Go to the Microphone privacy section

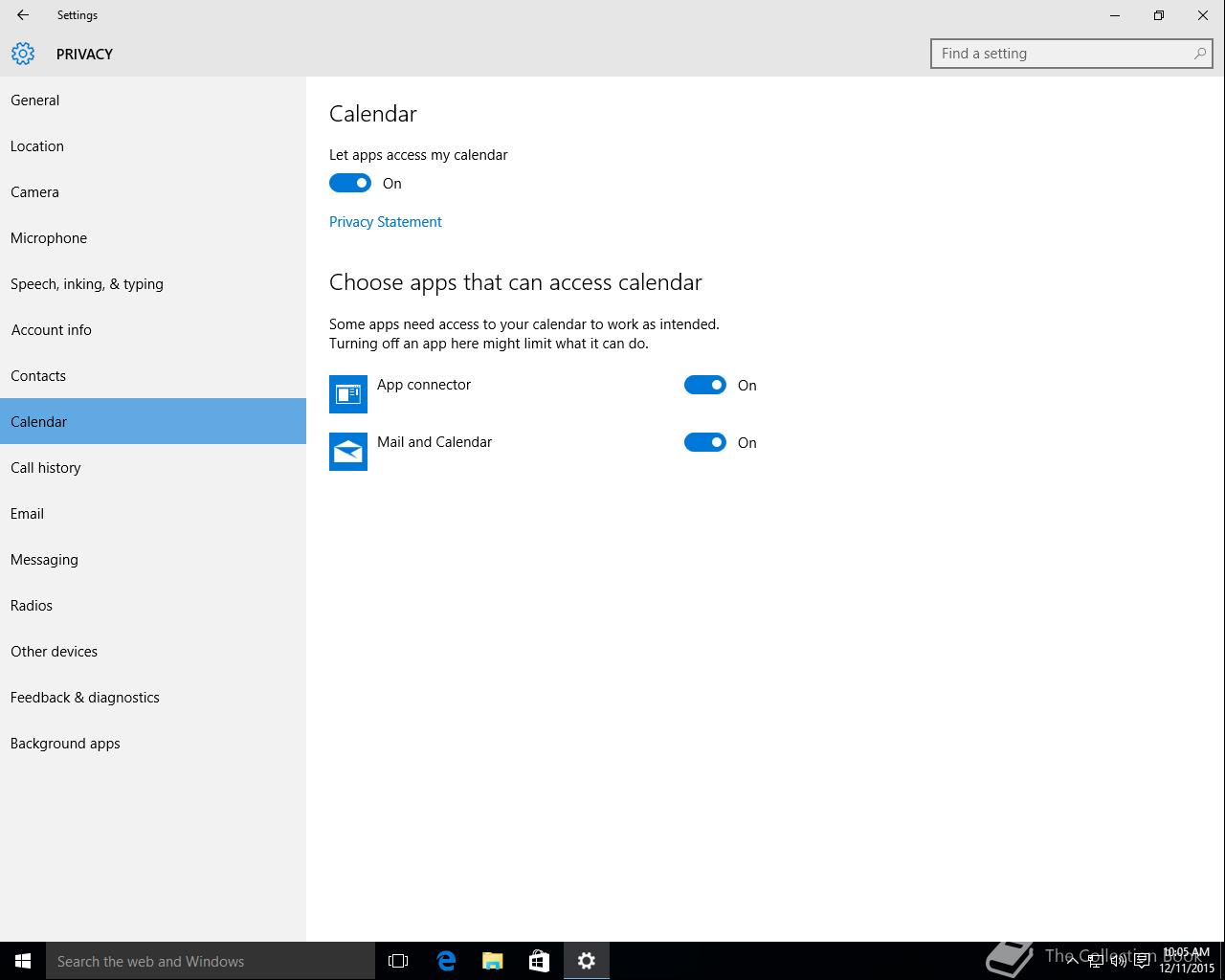coord(49,238)
